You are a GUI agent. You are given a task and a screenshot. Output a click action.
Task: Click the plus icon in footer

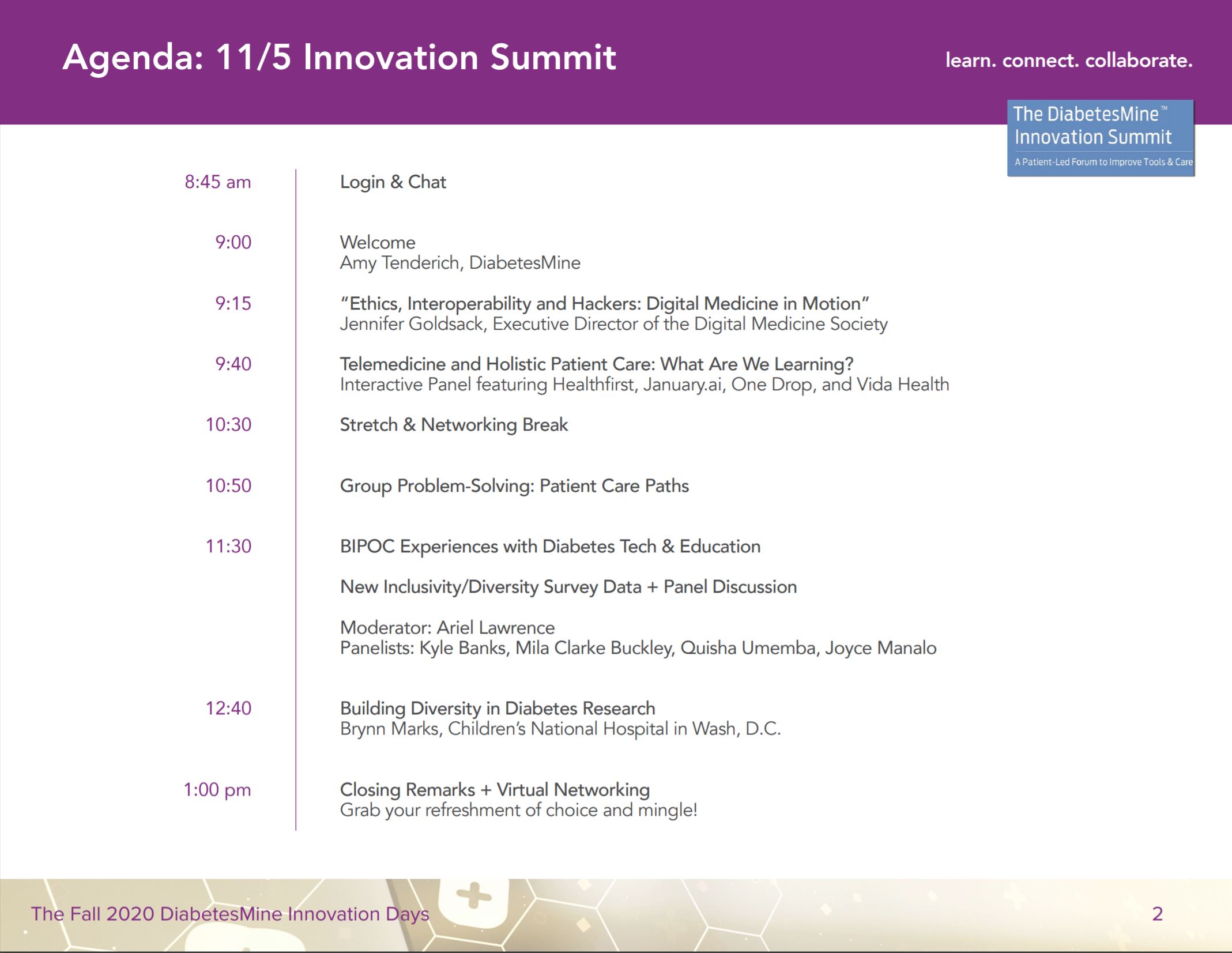(x=473, y=897)
